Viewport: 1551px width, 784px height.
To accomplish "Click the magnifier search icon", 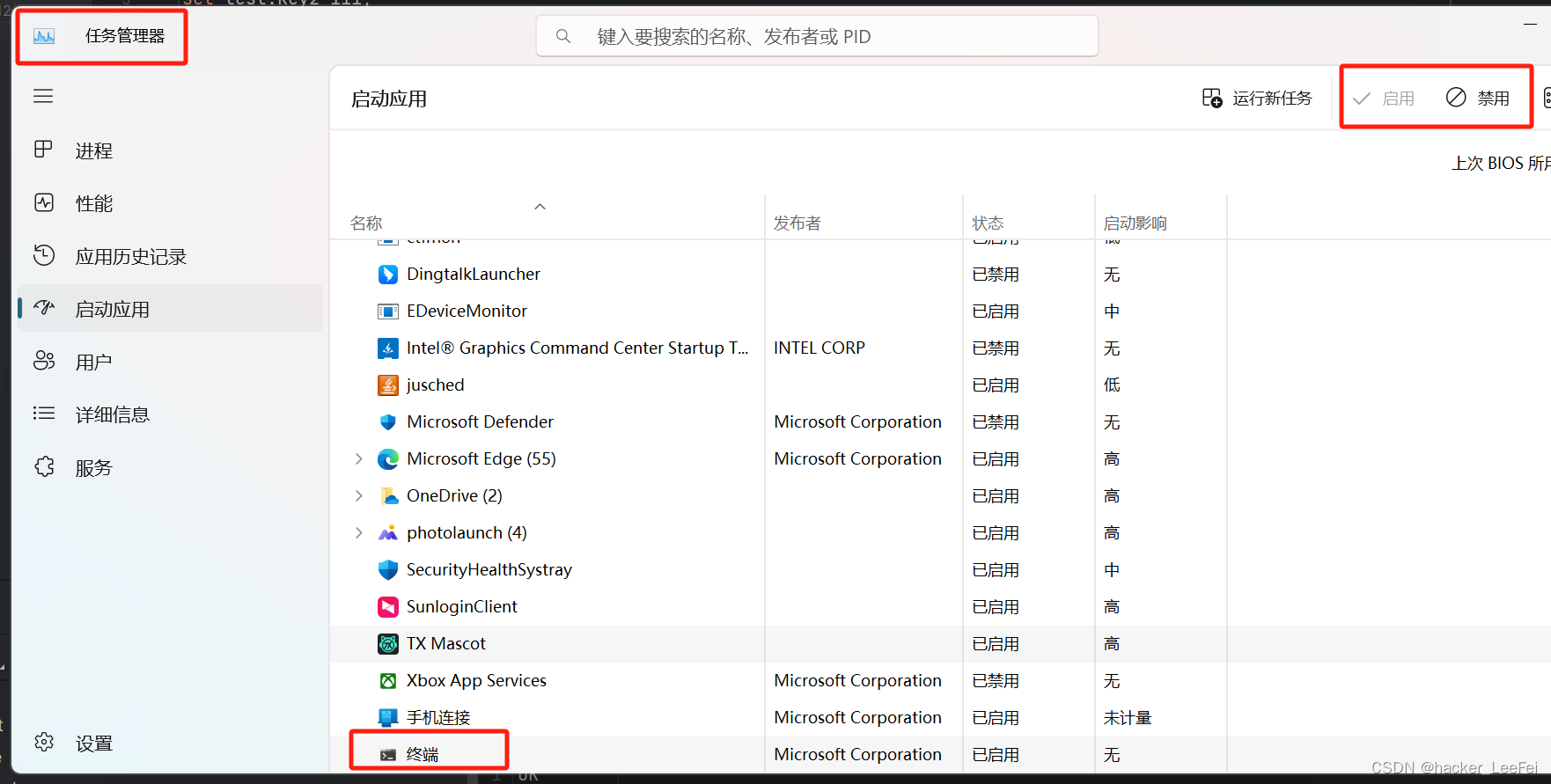I will click(563, 36).
